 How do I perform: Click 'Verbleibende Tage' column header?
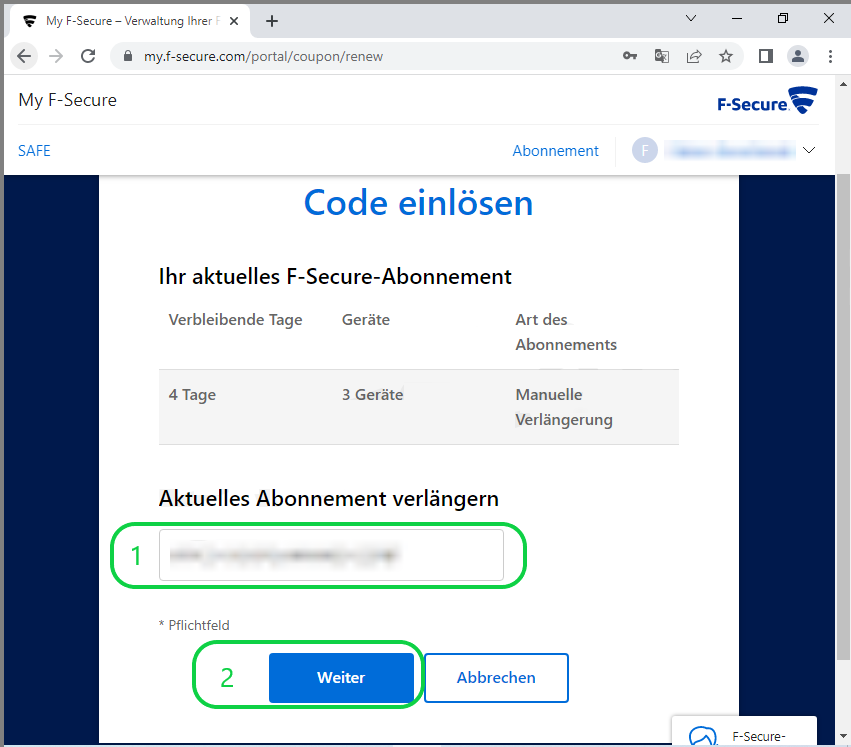click(x=236, y=320)
